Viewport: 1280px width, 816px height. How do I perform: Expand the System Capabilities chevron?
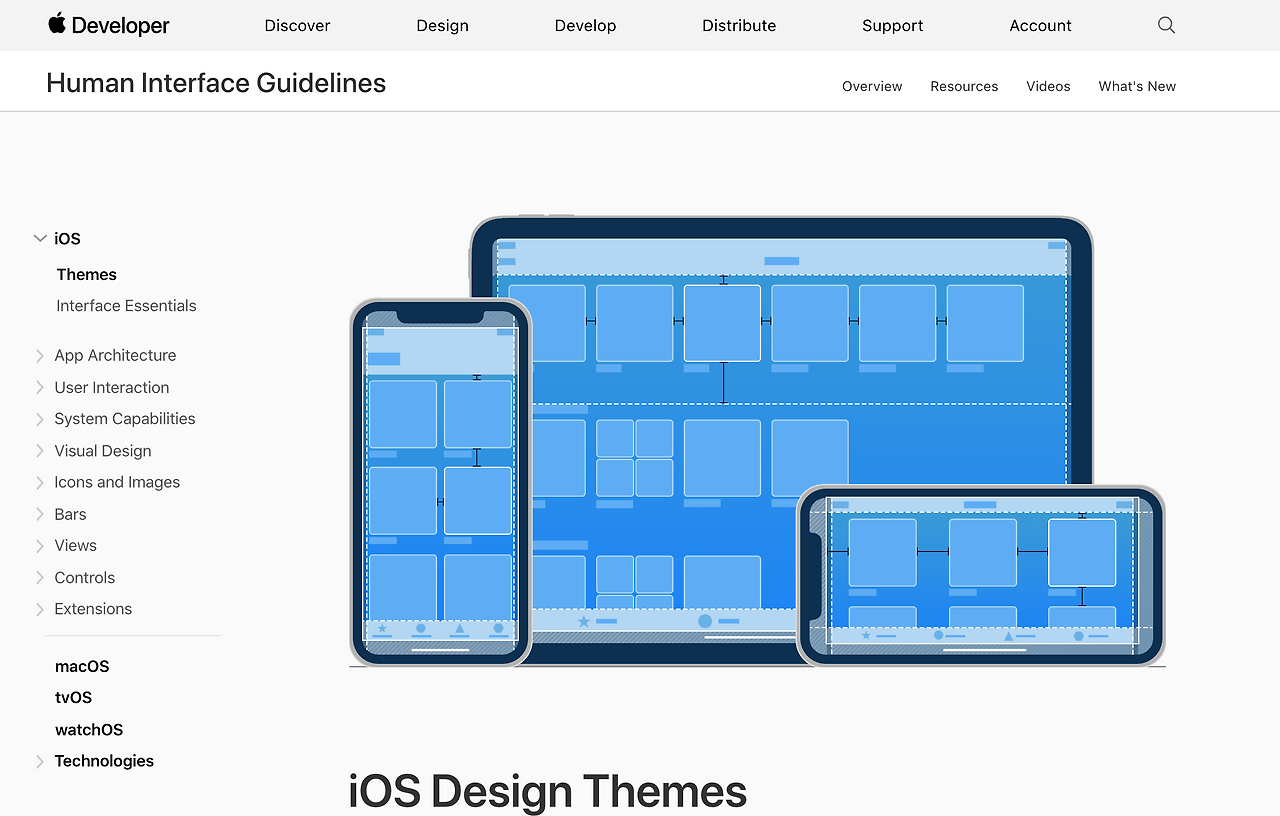coord(40,419)
